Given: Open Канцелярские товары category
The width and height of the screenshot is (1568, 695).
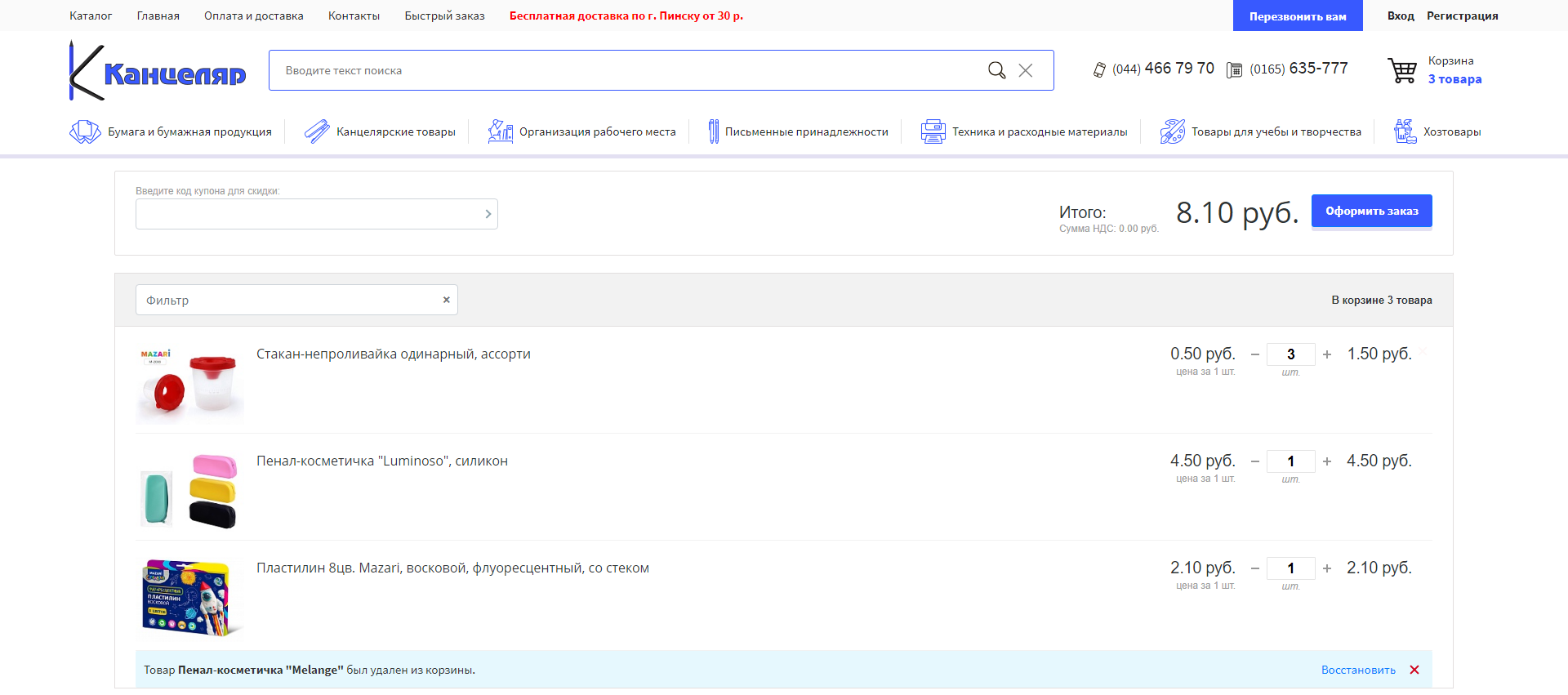Looking at the screenshot, I should click(381, 131).
